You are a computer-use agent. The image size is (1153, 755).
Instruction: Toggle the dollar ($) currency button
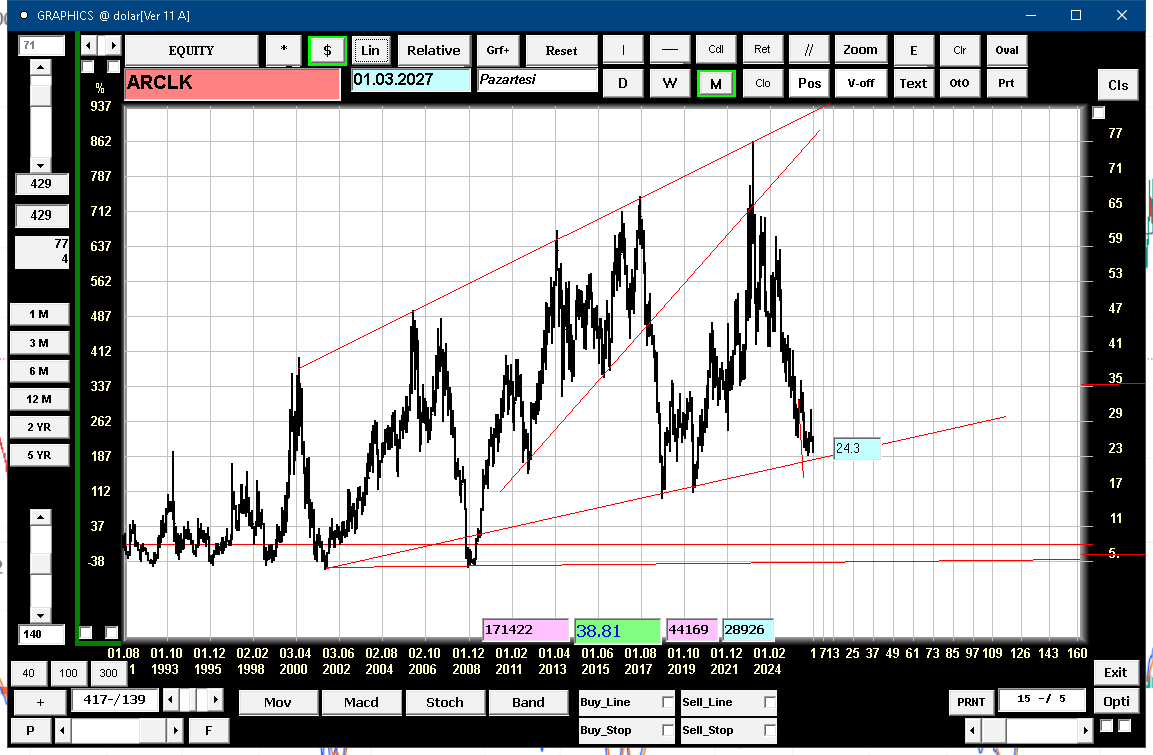point(327,50)
